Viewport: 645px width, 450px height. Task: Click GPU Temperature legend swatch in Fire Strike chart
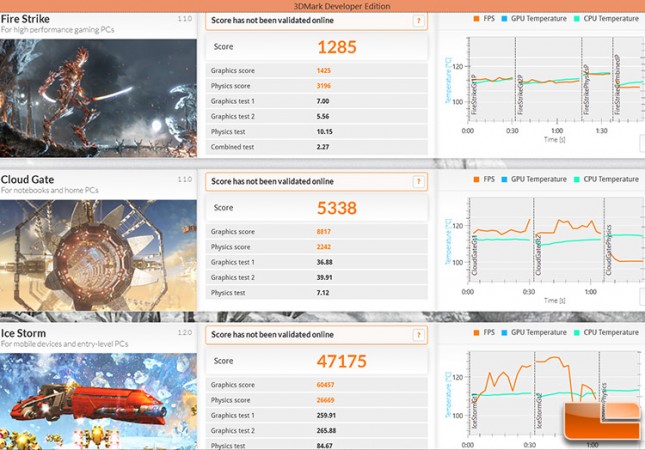[x=504, y=19]
